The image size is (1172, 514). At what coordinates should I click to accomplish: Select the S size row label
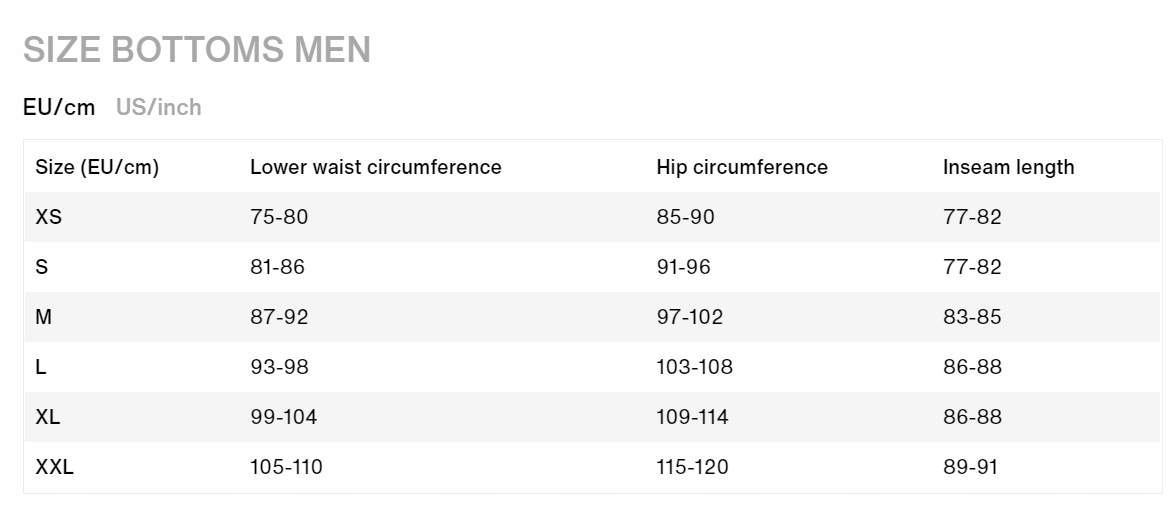[x=42, y=267]
